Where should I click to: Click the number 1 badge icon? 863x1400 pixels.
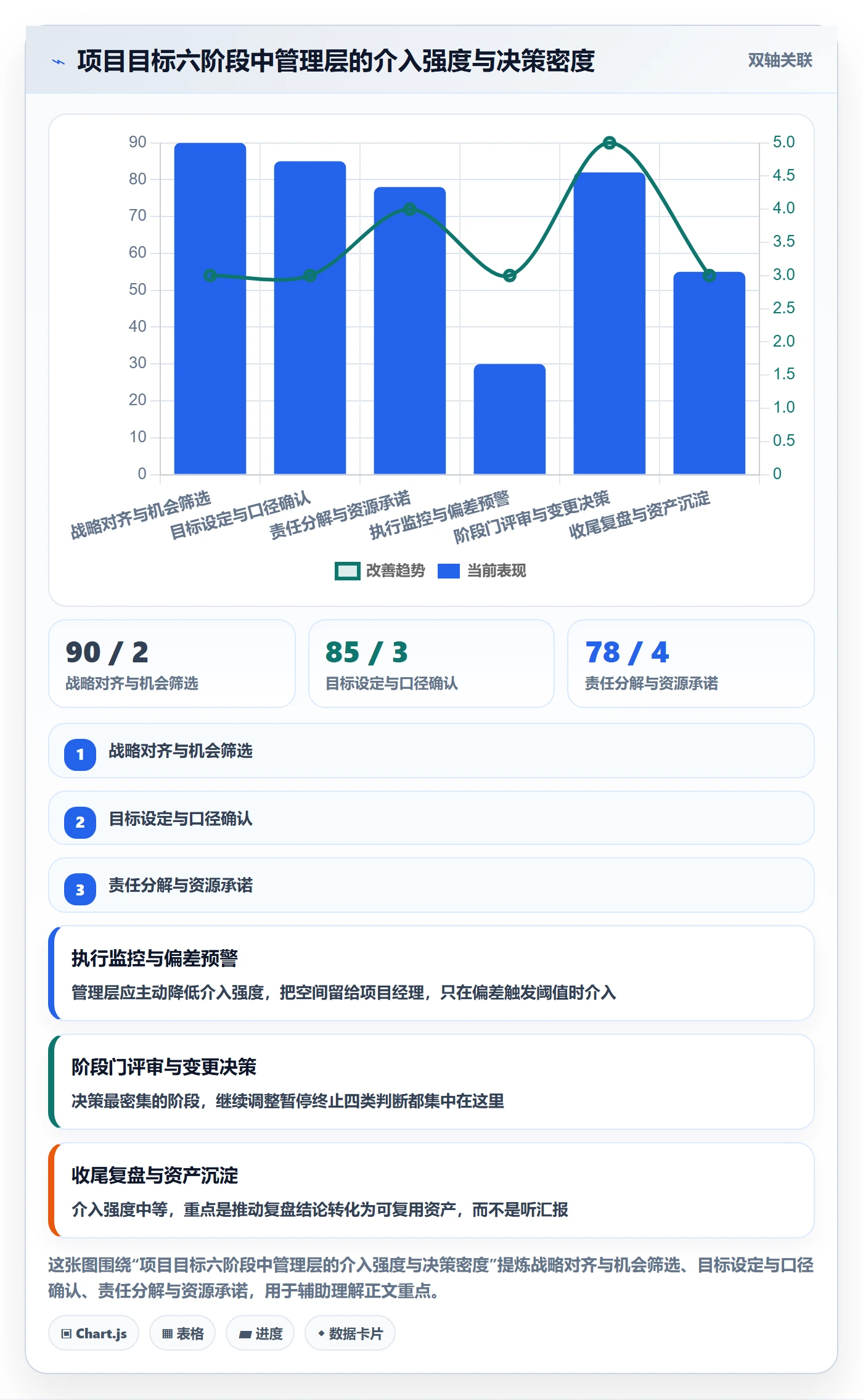coord(80,754)
